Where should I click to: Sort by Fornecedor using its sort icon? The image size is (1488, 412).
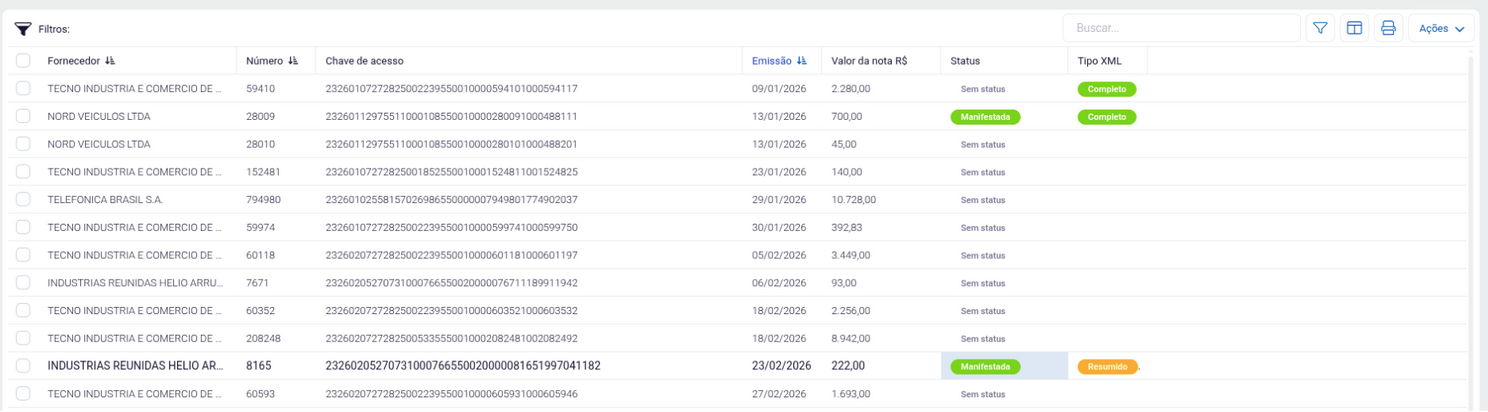click(x=110, y=61)
